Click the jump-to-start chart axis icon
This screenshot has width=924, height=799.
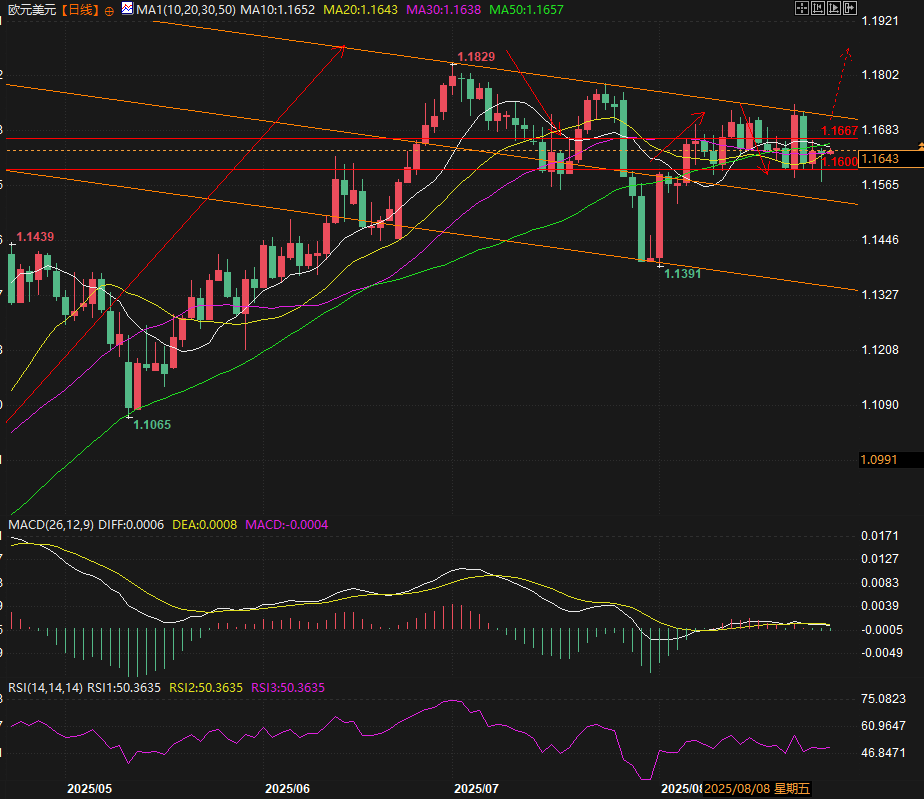pos(818,8)
